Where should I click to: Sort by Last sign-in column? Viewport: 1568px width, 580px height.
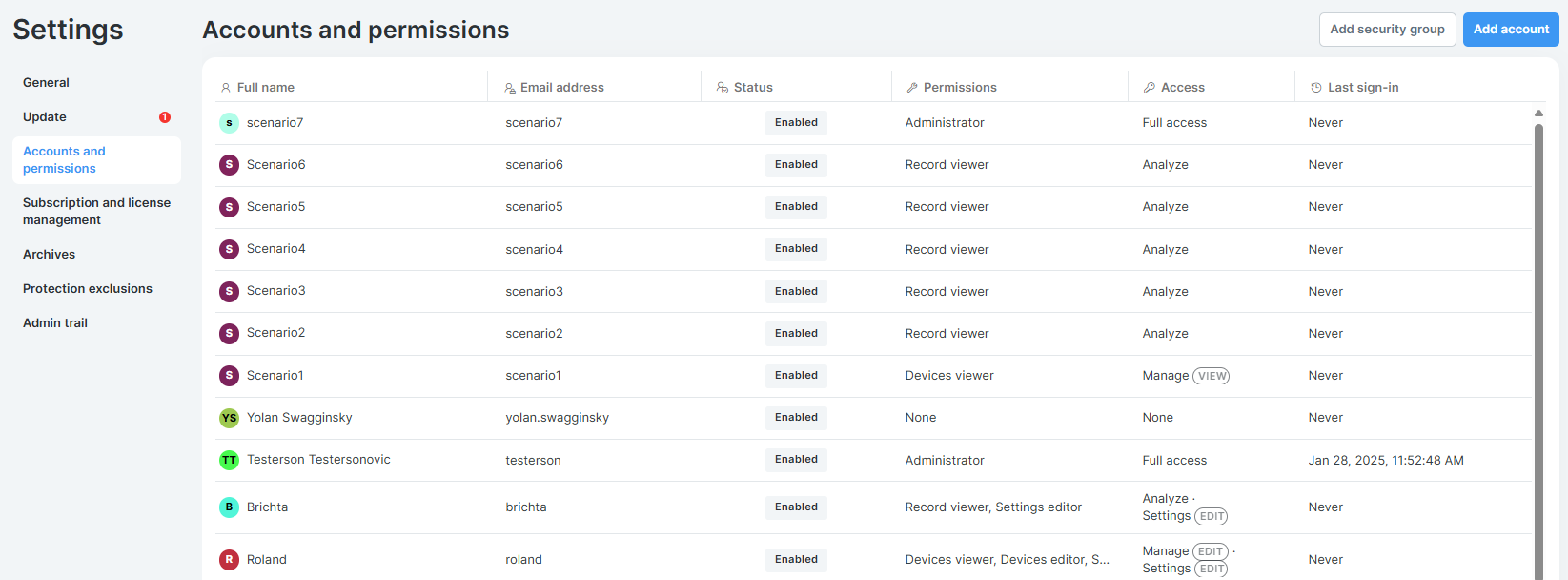(x=1363, y=88)
